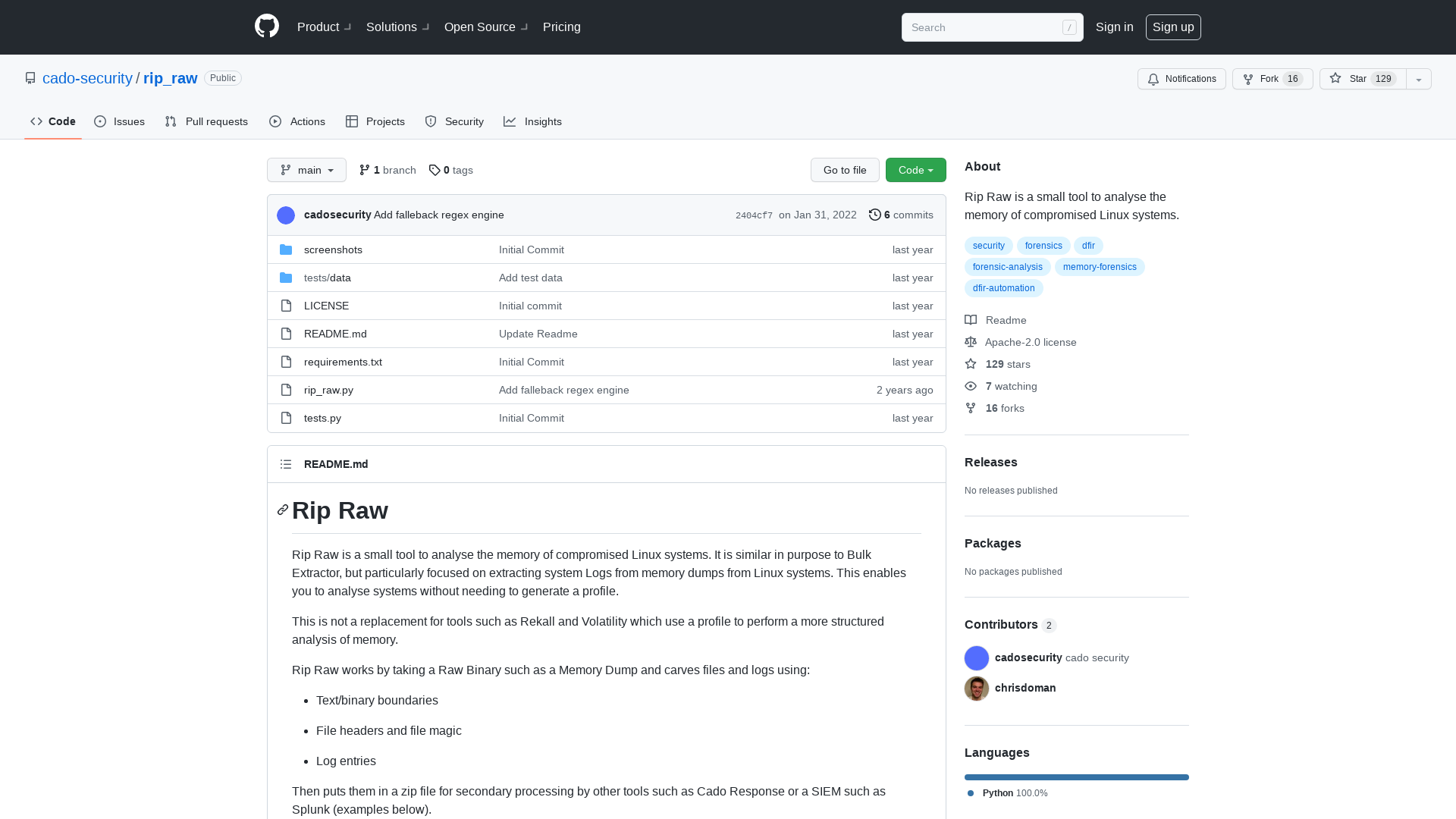Click the chrisdoman avatar thumbnail

click(x=977, y=689)
